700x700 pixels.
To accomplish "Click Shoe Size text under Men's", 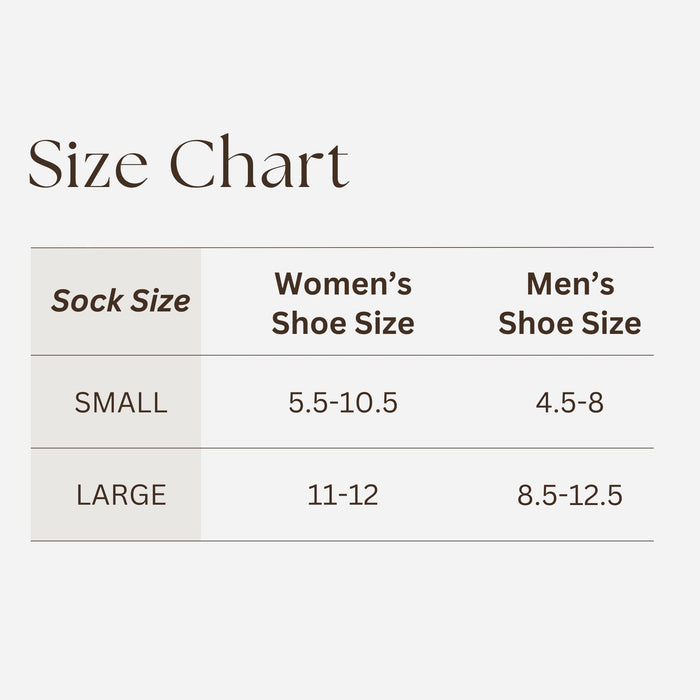I will click(x=570, y=323).
